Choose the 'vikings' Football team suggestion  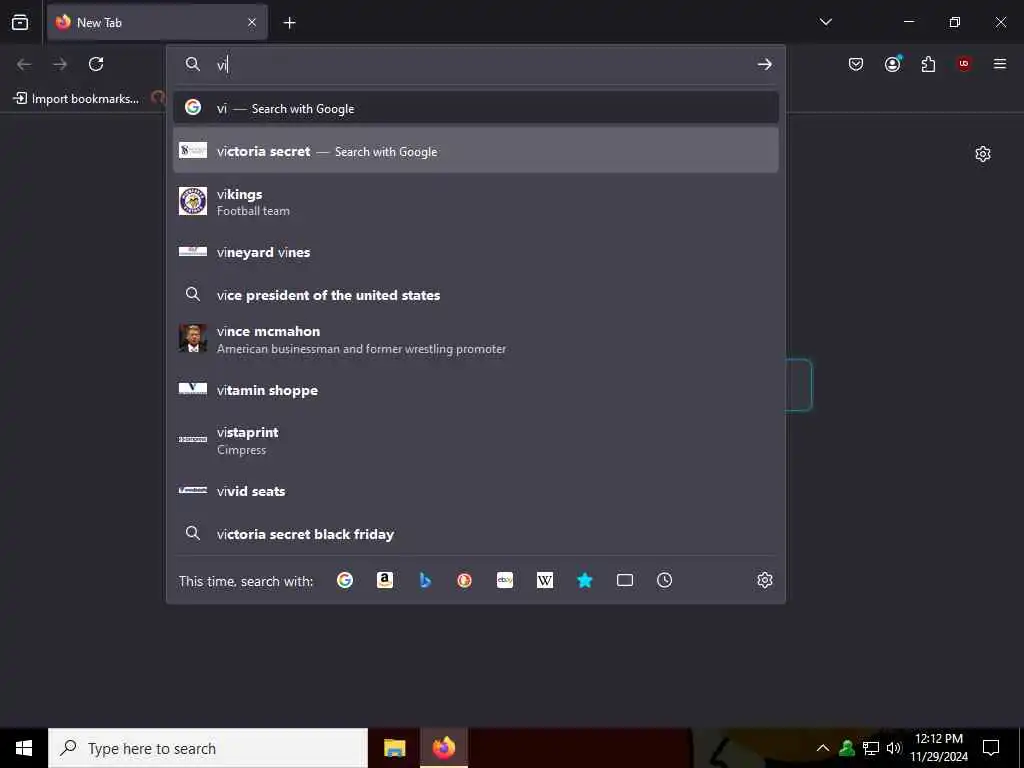(475, 202)
